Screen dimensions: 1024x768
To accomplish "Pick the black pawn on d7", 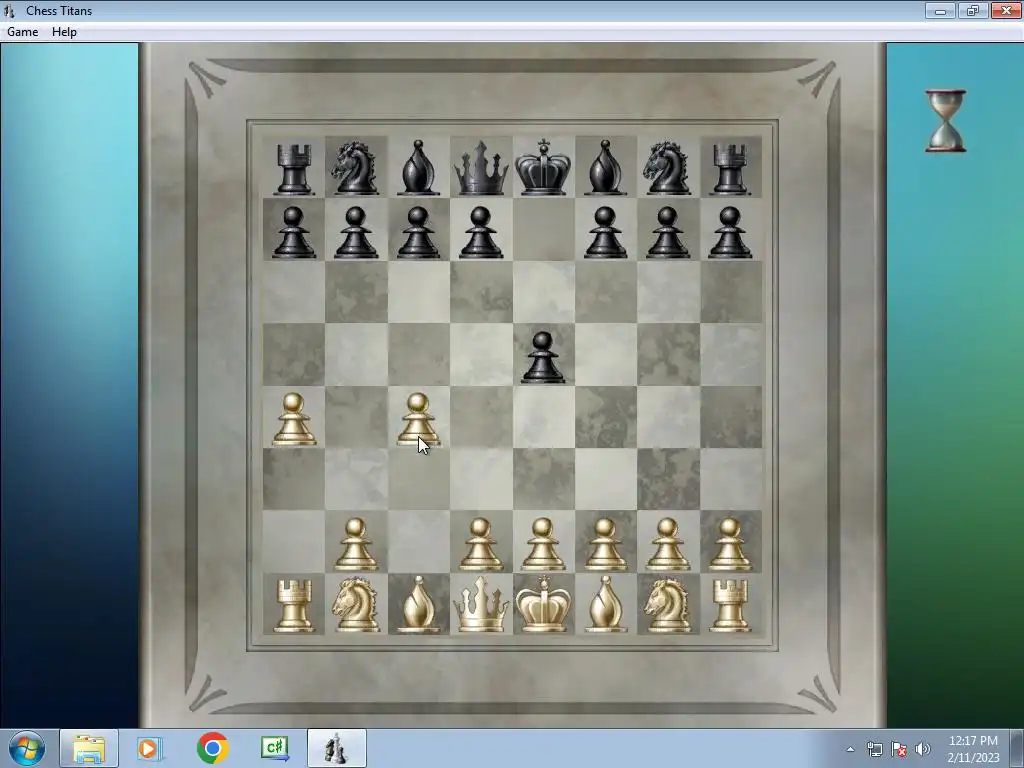I will (x=481, y=232).
